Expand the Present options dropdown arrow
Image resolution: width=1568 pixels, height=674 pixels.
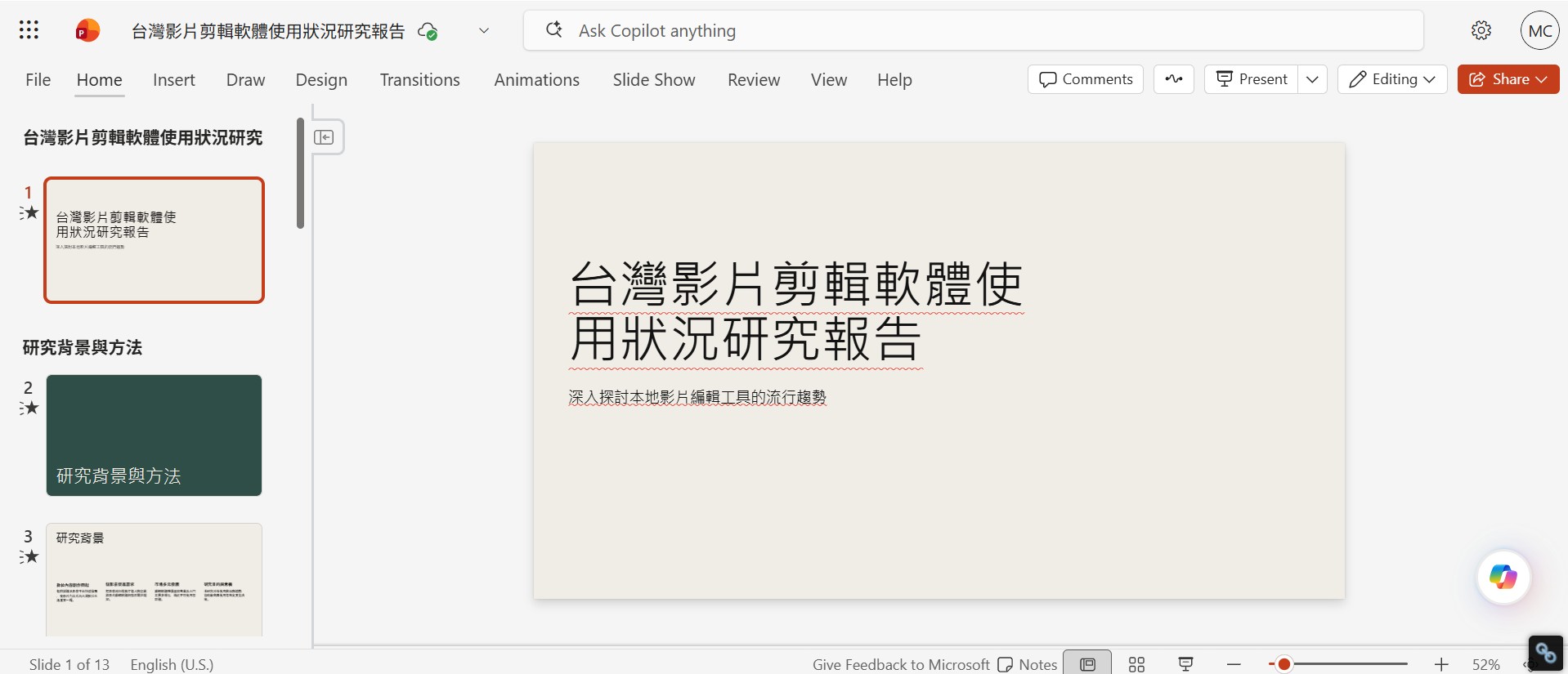click(1312, 79)
